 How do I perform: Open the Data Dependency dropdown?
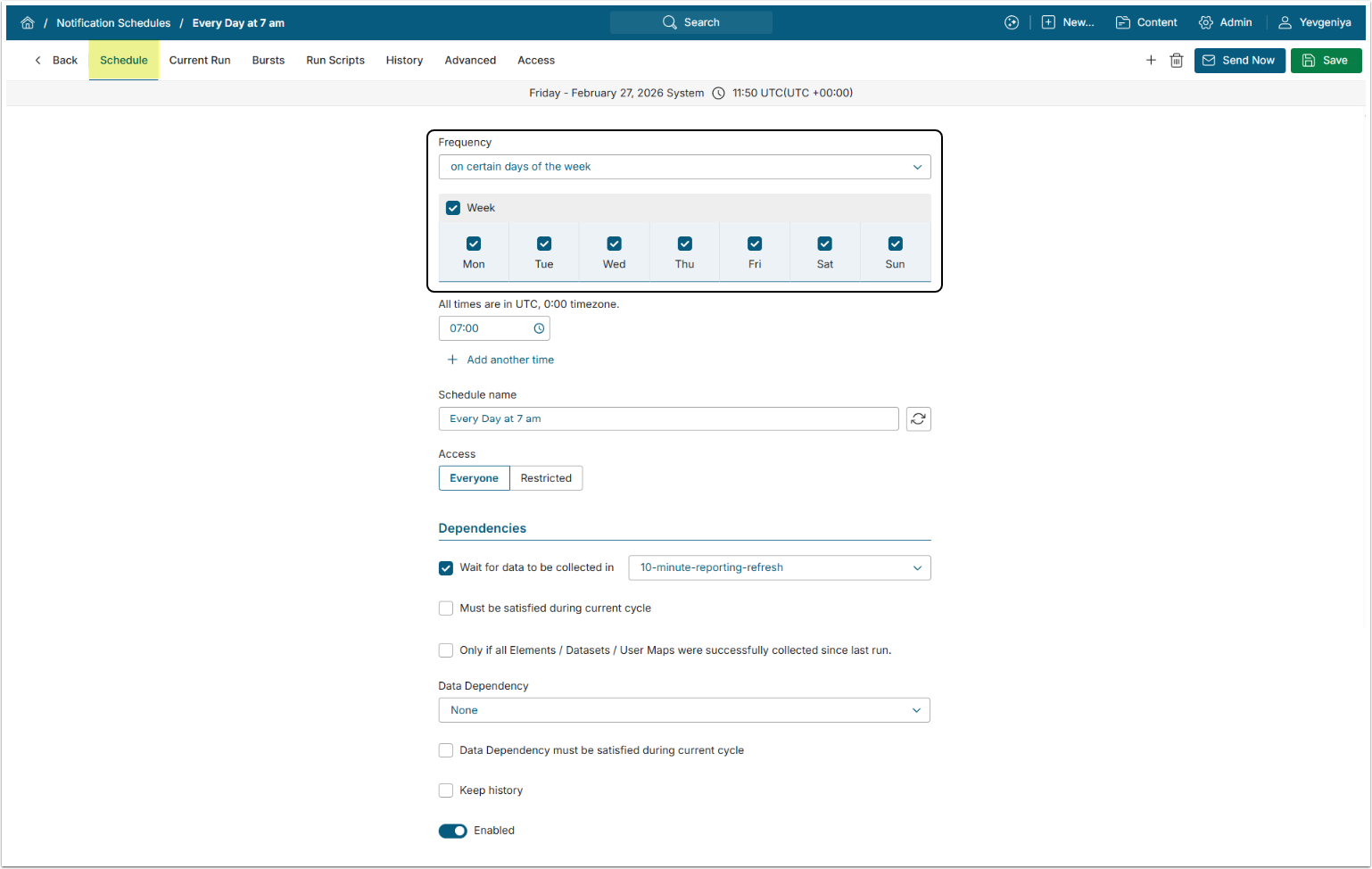tap(684, 711)
